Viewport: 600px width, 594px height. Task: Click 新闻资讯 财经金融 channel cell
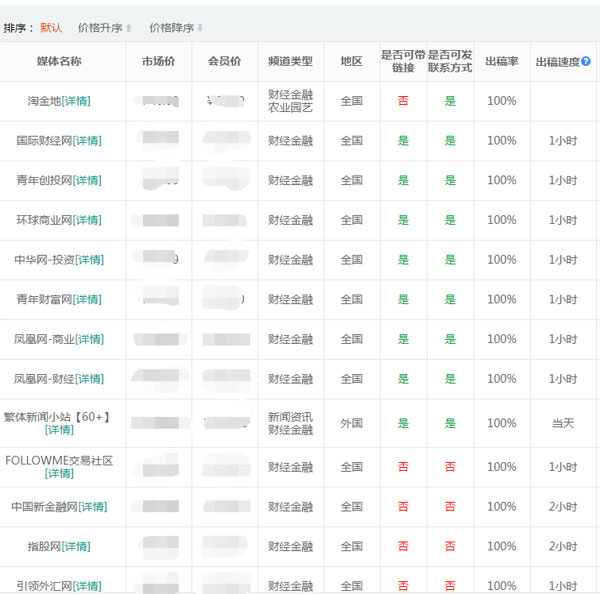pos(290,423)
